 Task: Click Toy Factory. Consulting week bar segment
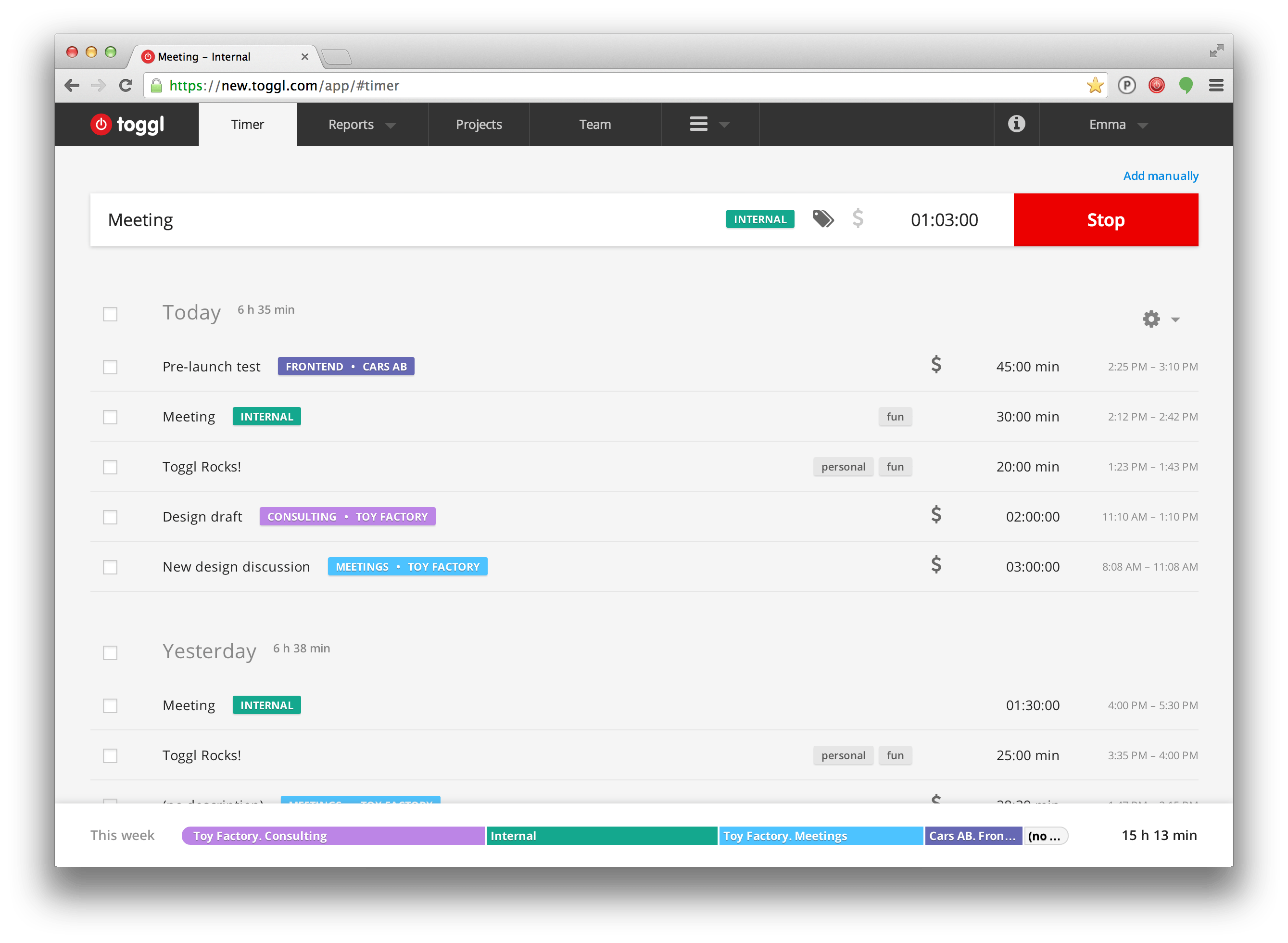click(x=333, y=836)
